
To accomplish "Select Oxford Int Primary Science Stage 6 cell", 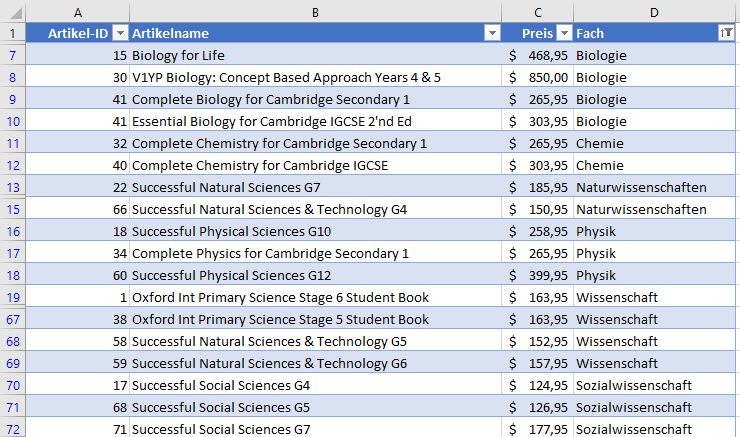I will 315,297.
